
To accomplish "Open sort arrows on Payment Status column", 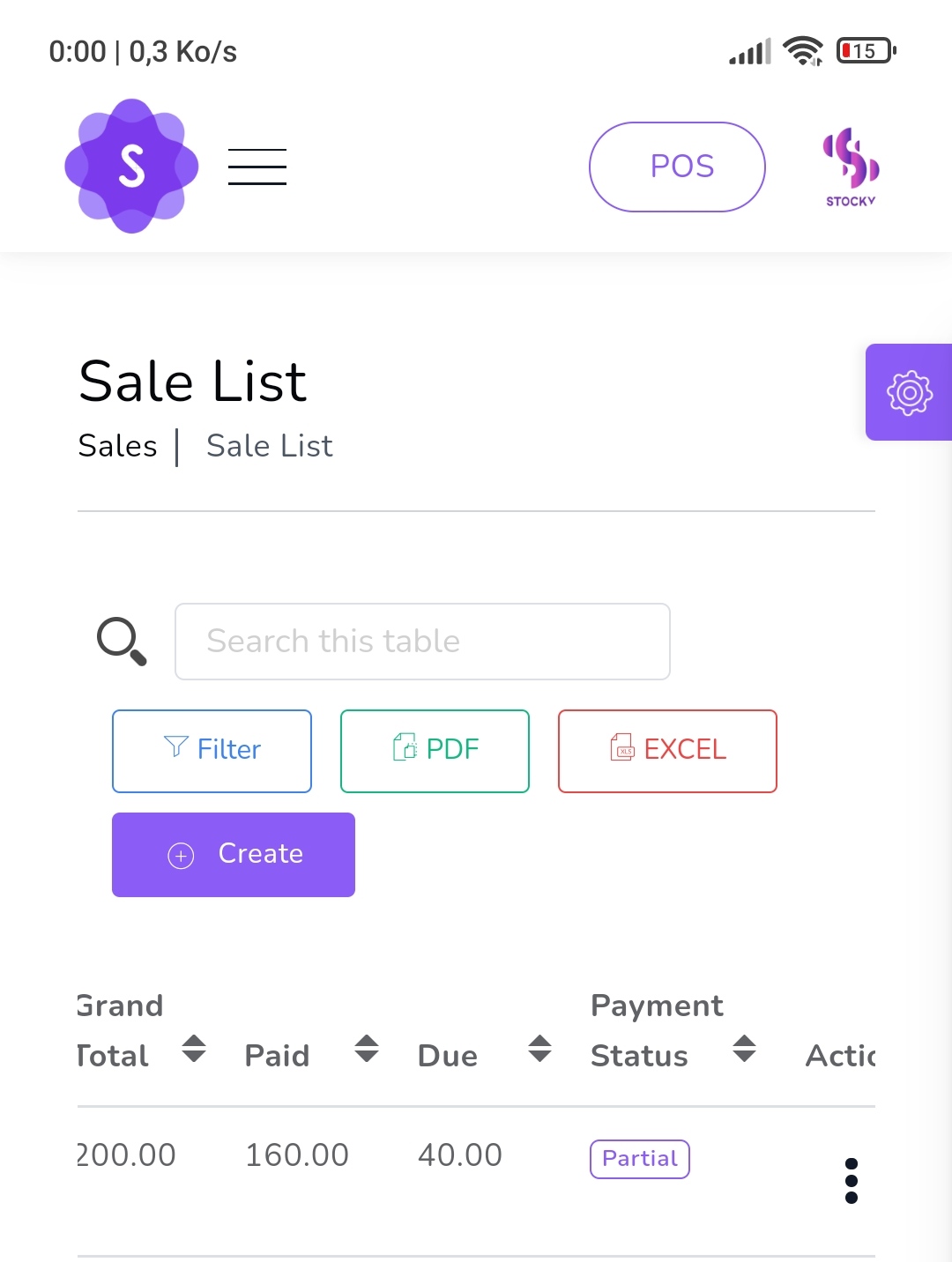I will point(745,1050).
